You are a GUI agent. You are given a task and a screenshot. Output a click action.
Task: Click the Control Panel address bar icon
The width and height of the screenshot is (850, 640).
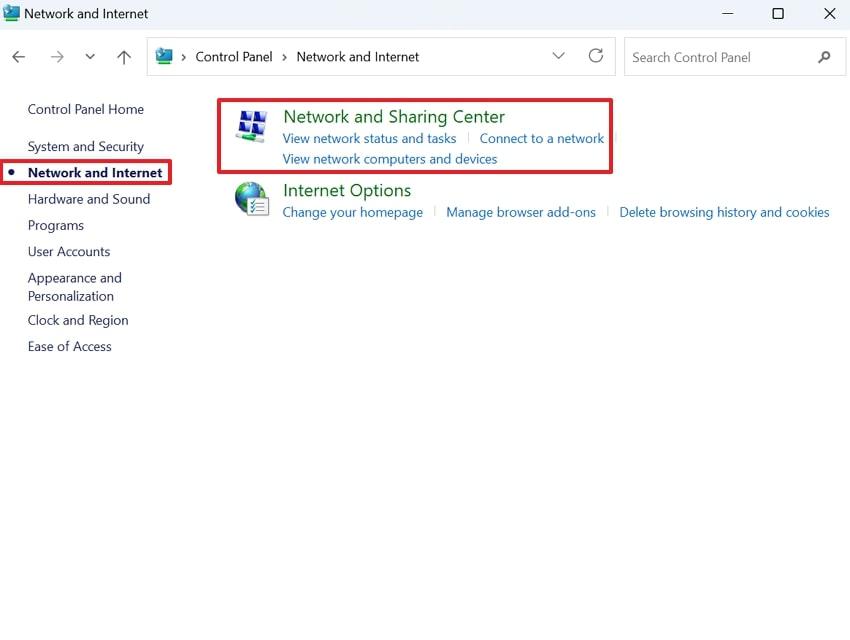[164, 56]
